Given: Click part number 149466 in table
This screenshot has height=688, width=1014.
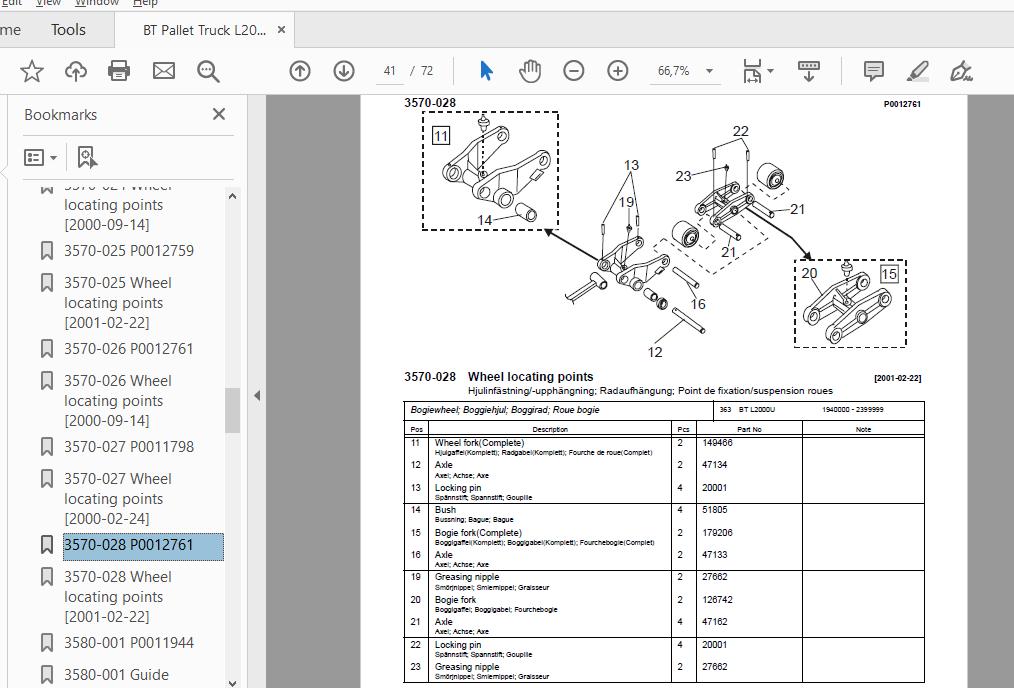Looking at the screenshot, I should pyautogui.click(x=717, y=443).
